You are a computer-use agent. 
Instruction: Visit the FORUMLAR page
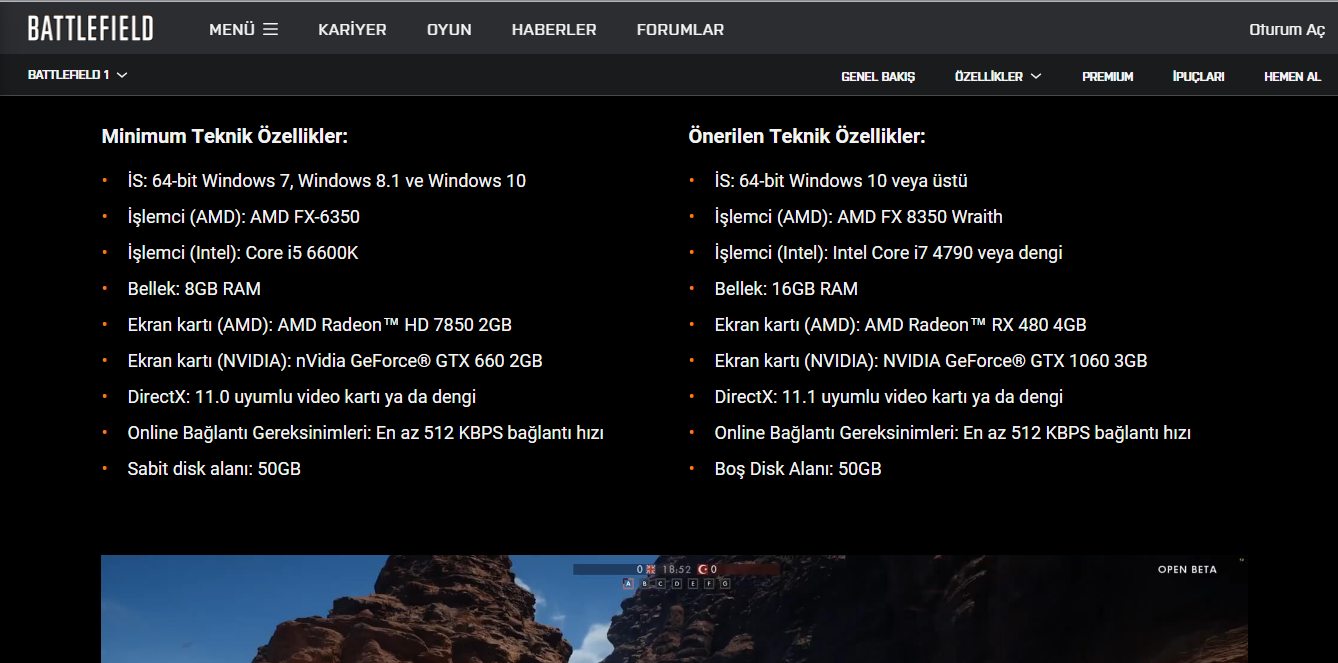point(680,30)
